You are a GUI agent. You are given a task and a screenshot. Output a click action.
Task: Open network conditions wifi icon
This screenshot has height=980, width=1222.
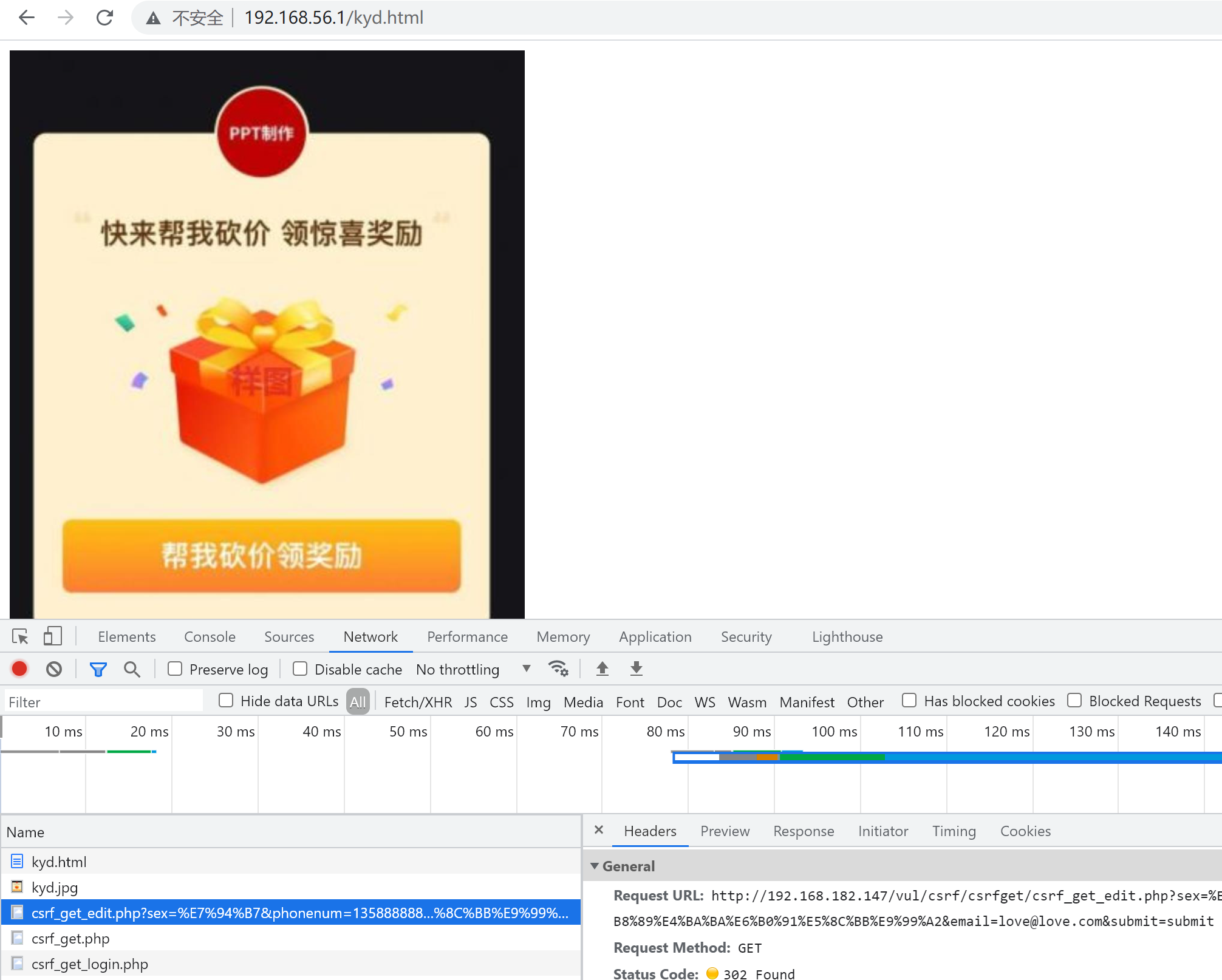pos(558,669)
